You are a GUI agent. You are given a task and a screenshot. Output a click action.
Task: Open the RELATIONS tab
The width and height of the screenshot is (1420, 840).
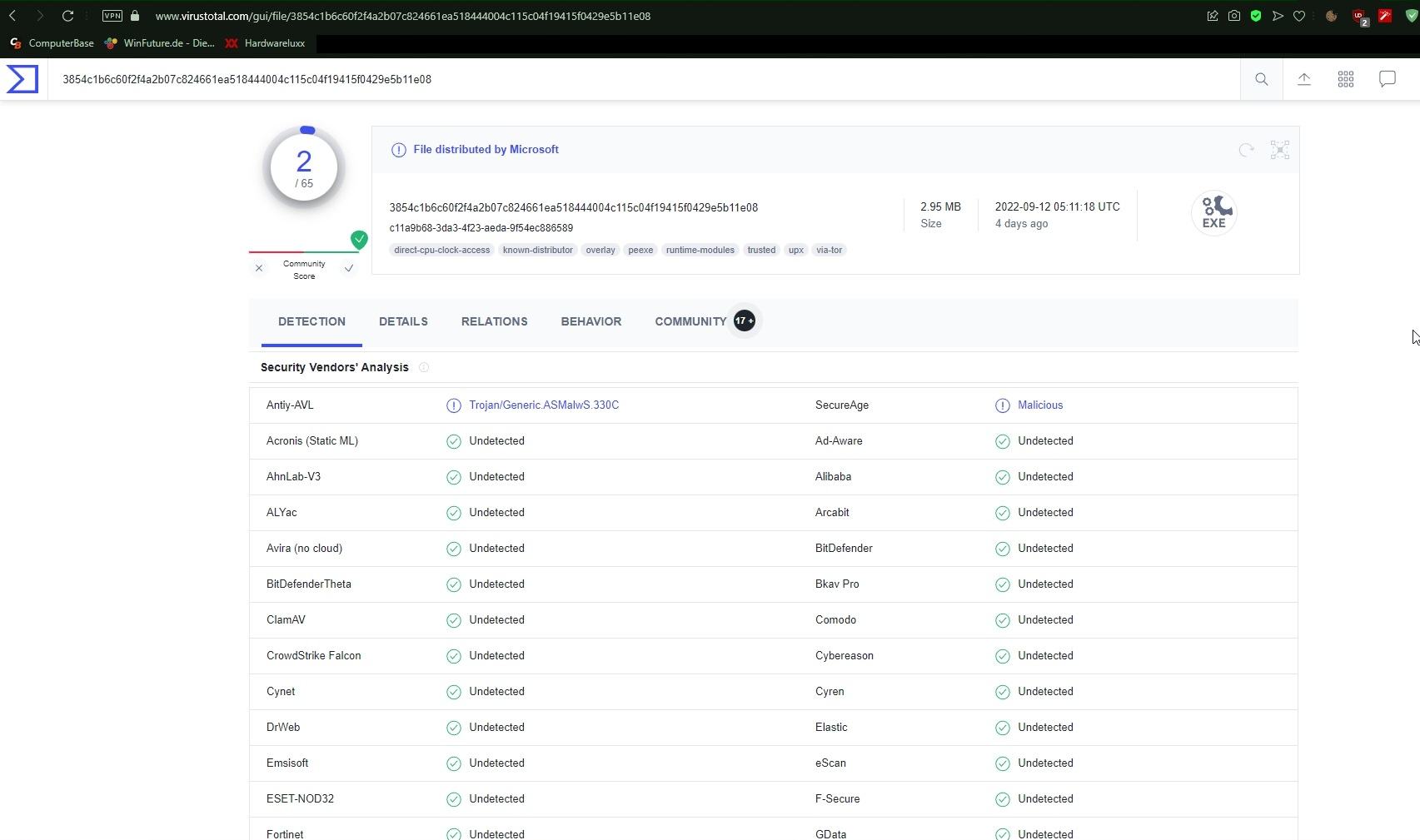tap(495, 321)
